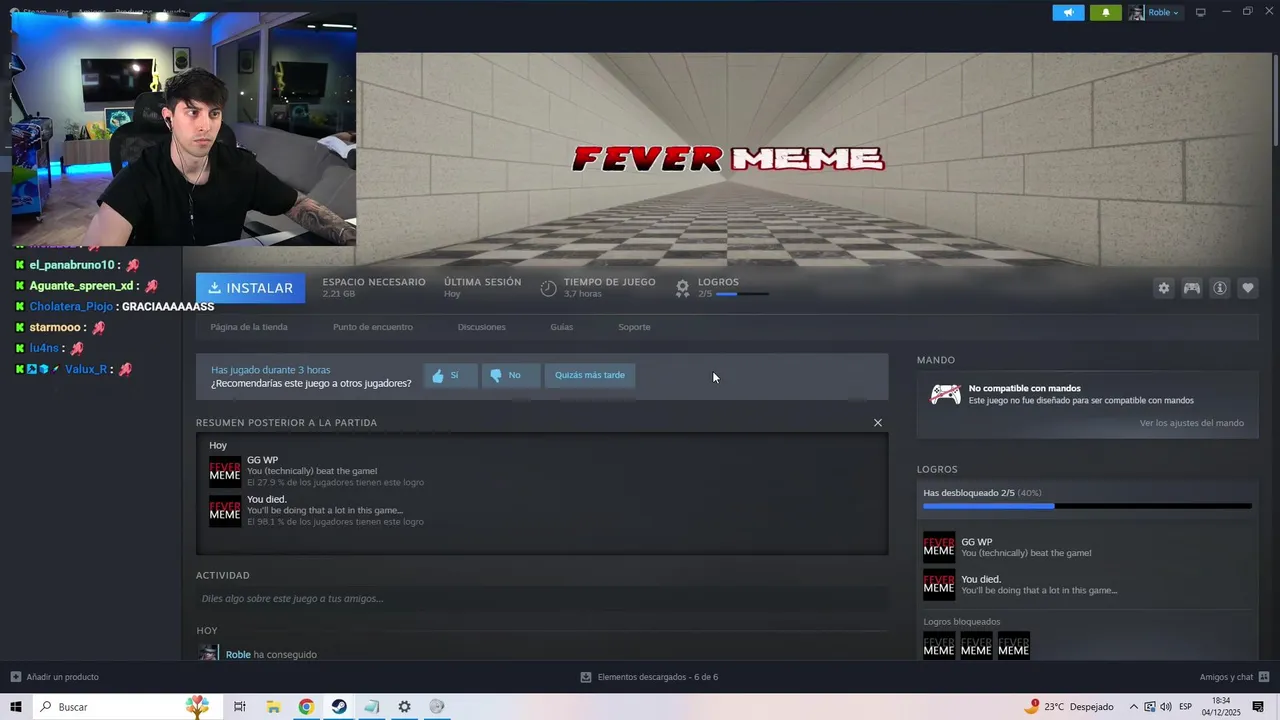
Task: Click the Buscar taskbar search box
Action: click(x=130, y=707)
